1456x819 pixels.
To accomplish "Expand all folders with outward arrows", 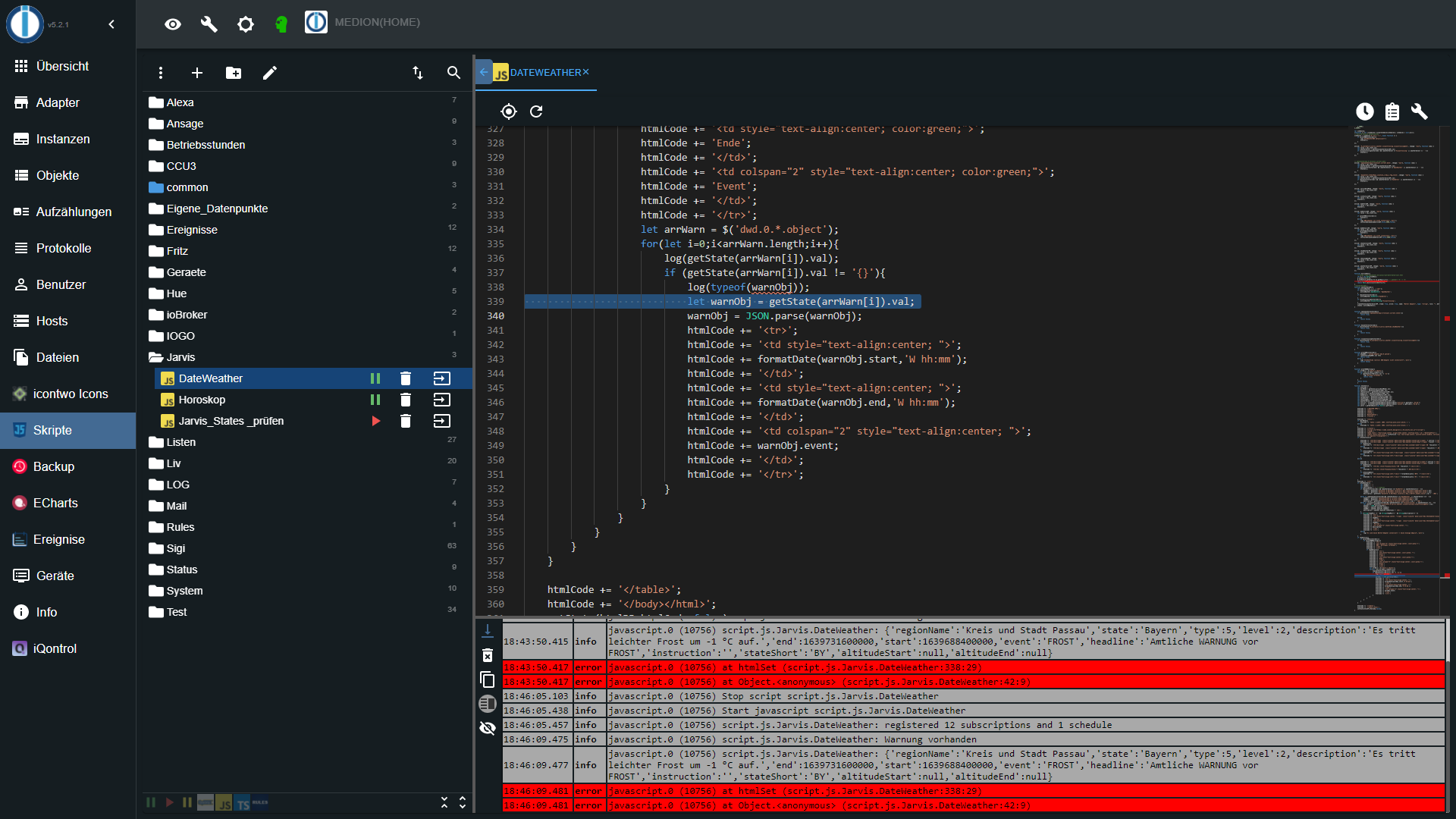I will pos(463,802).
